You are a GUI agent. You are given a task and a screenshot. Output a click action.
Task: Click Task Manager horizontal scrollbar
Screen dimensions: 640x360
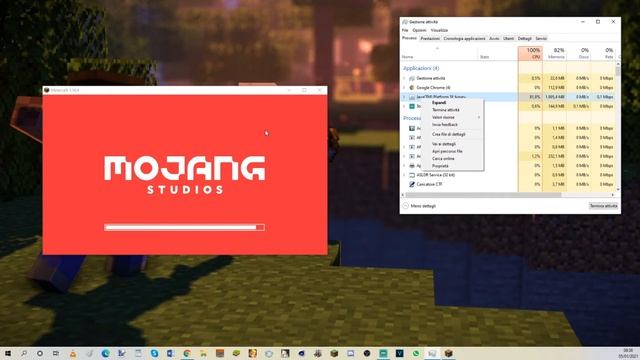click(x=483, y=195)
